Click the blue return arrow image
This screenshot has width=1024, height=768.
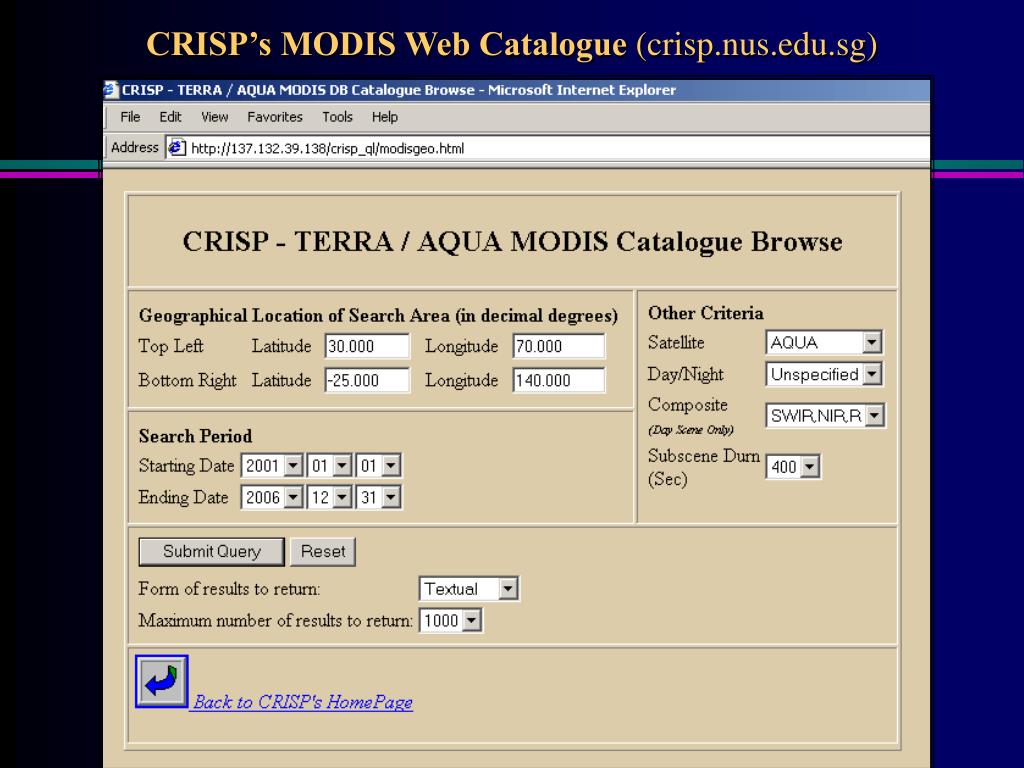click(x=161, y=681)
